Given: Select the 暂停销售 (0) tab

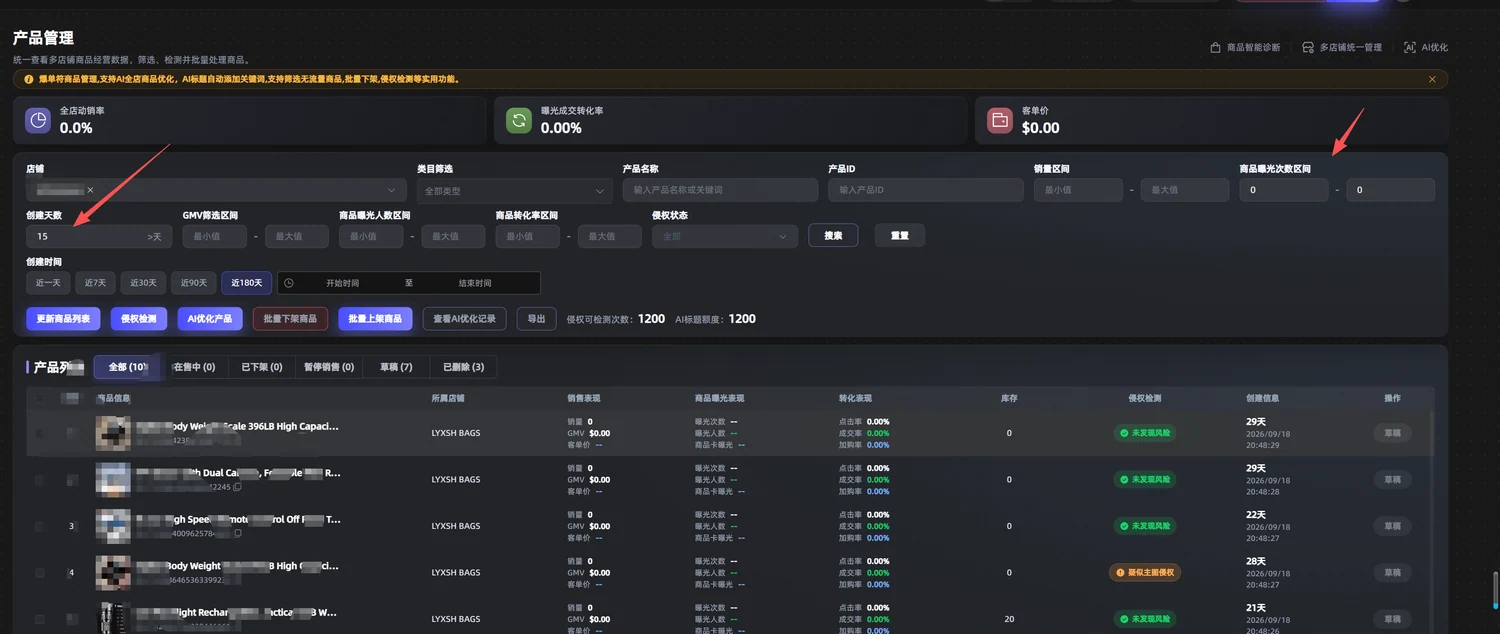Looking at the screenshot, I should coord(329,367).
